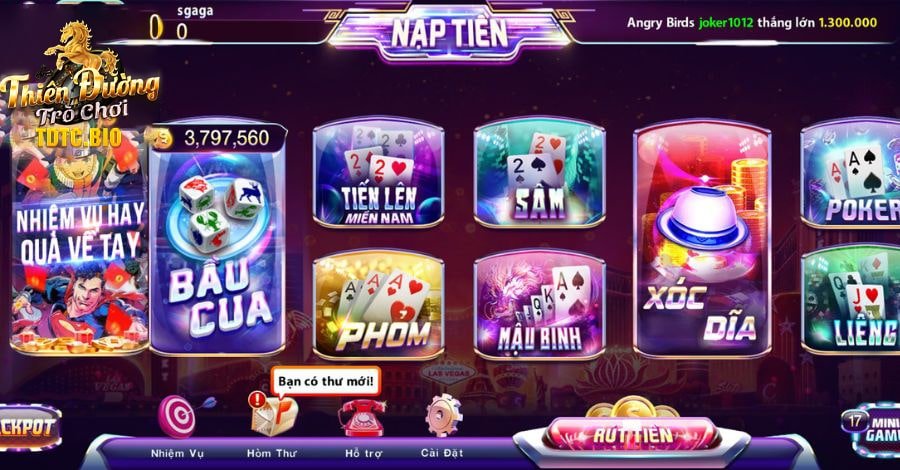Choose the Mậu Binh game tile
Viewport: 900px width, 470px height.
(540, 304)
